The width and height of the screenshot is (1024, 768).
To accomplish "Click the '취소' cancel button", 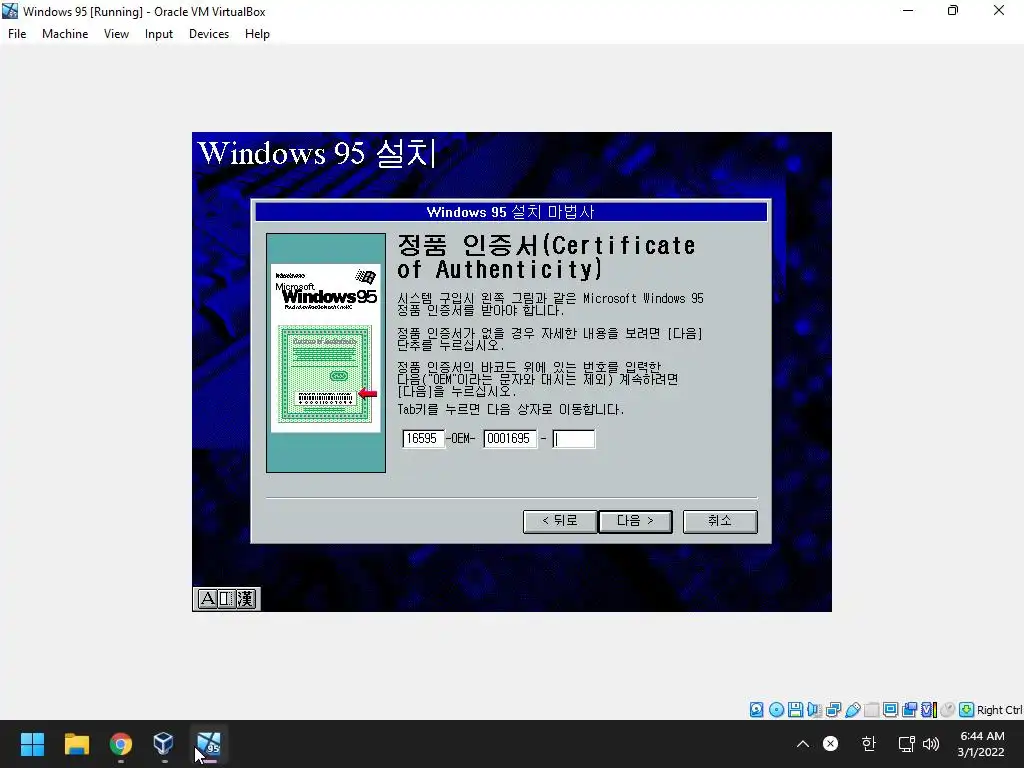I will (x=720, y=521).
